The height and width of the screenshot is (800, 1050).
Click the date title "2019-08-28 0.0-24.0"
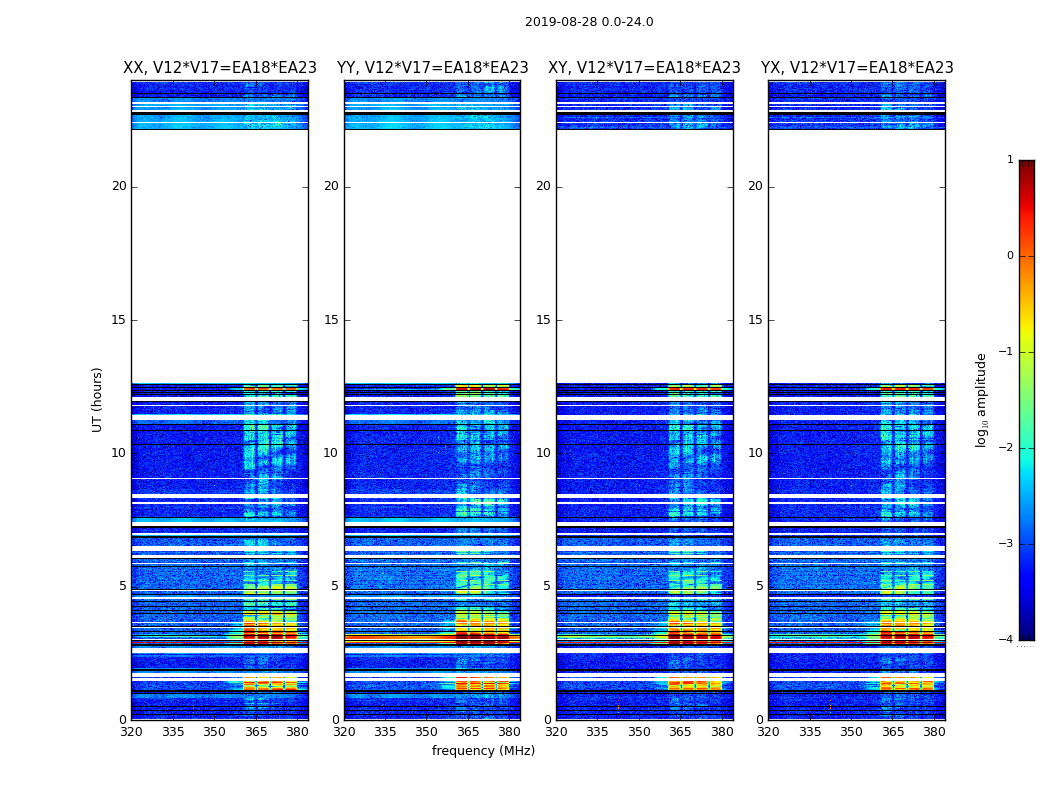pyautogui.click(x=589, y=22)
